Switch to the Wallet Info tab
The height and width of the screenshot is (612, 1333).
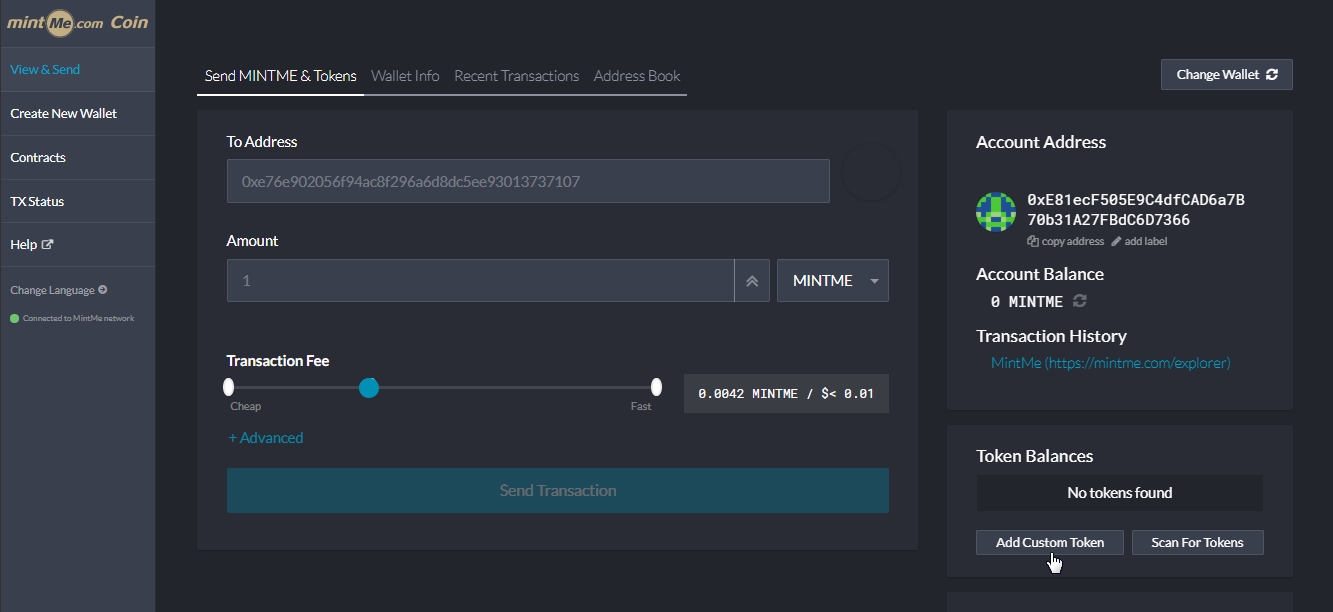tap(405, 76)
